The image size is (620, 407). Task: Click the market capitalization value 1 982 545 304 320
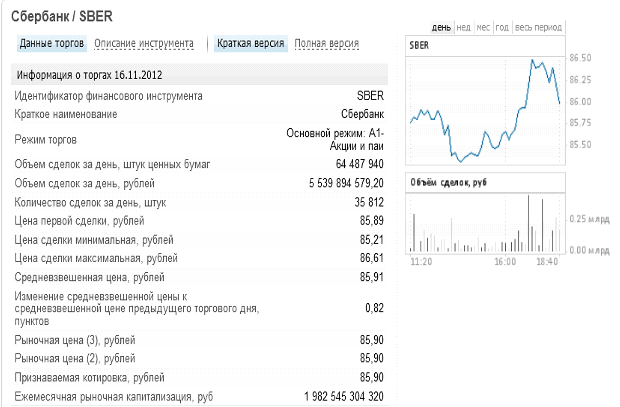[344, 397]
